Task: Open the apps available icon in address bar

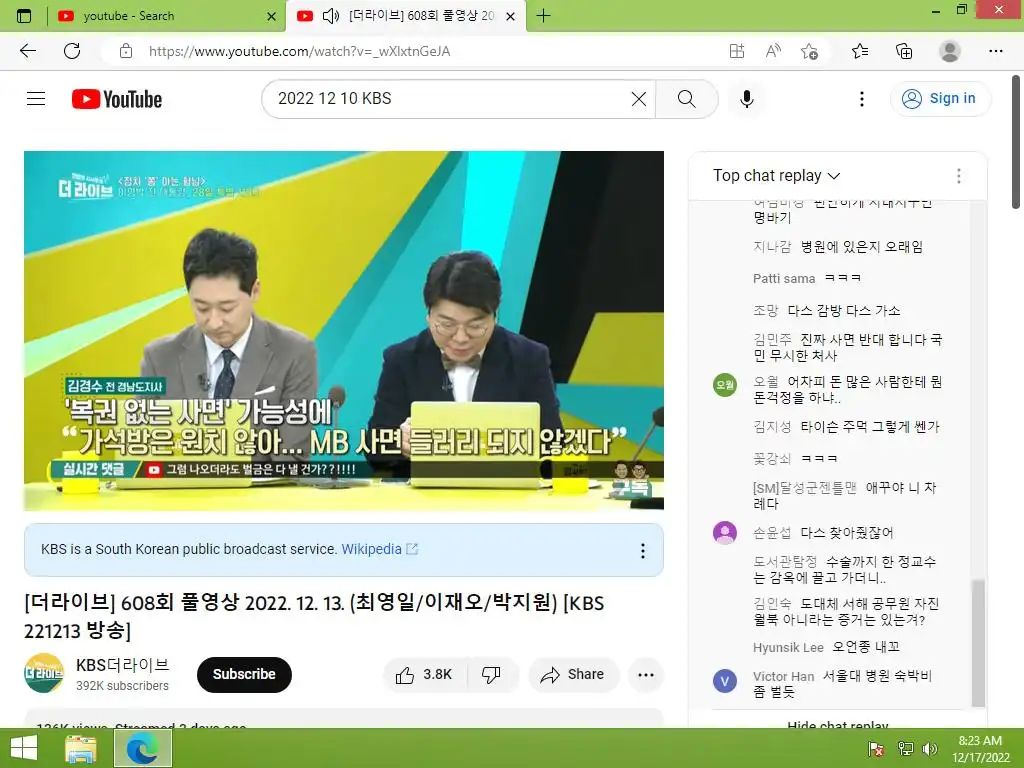Action: (x=737, y=51)
